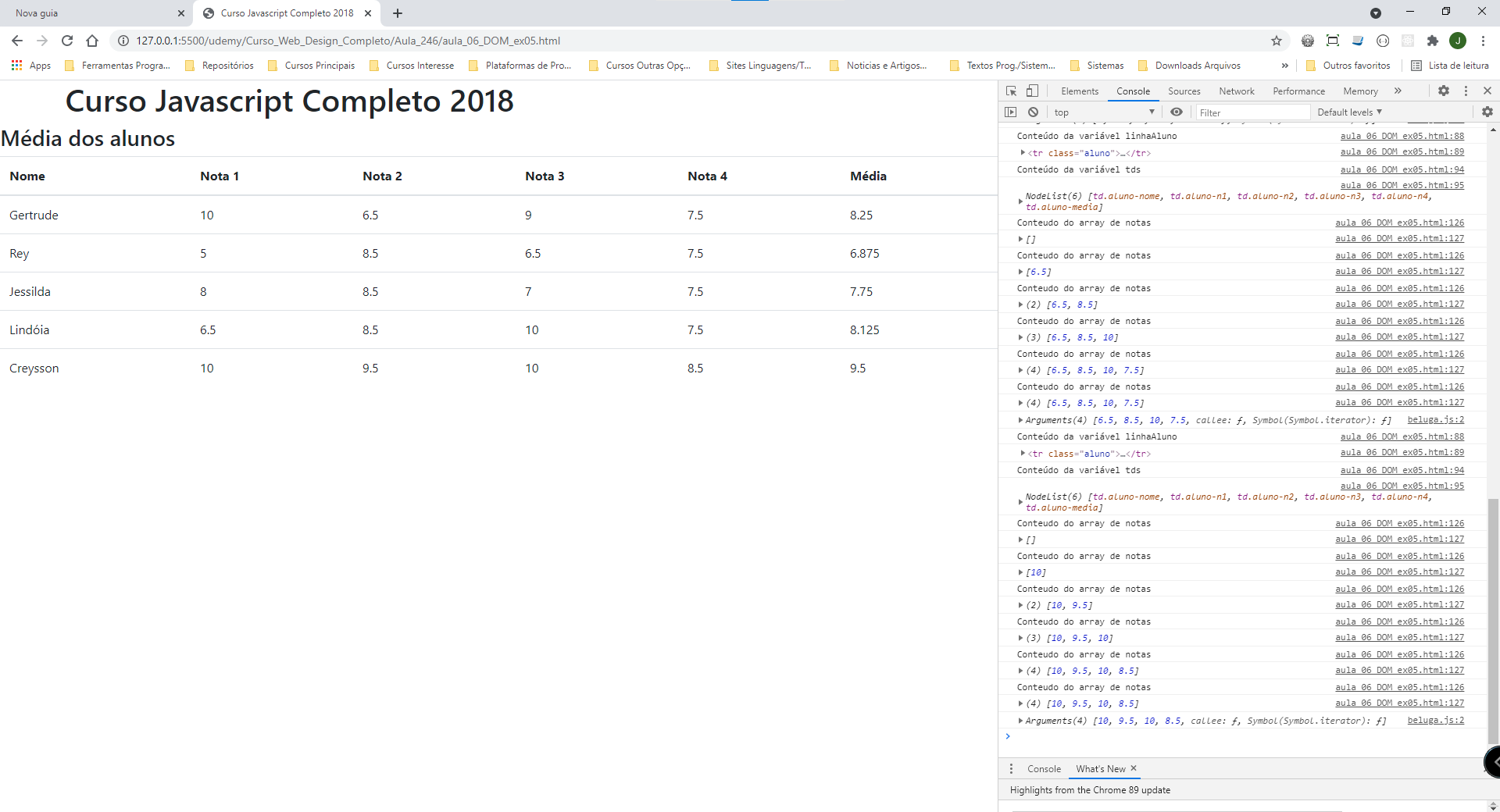This screenshot has height=812, width=1500.
Task: Expand the first NodeList(6) entry
Action: [x=1020, y=201]
